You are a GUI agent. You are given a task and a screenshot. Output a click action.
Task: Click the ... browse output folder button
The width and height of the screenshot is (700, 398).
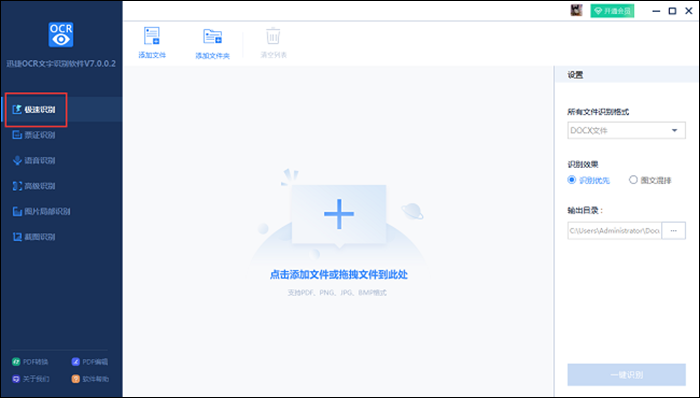click(x=674, y=231)
